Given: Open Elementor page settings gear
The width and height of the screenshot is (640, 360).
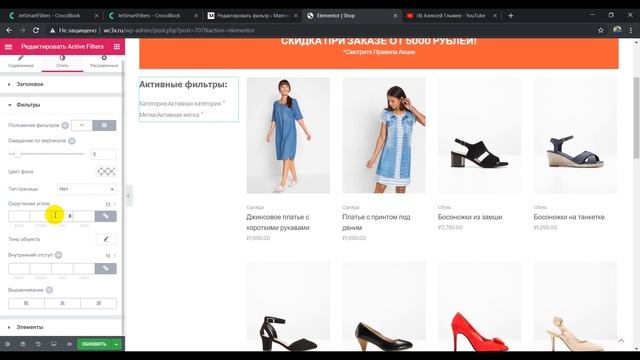Looking at the screenshot, I should coord(7,344).
